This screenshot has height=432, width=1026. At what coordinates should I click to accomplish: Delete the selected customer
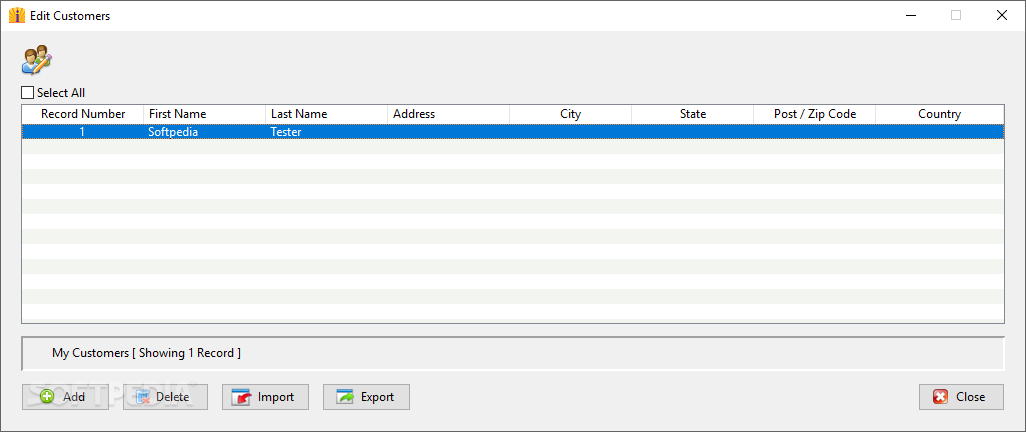pyautogui.click(x=166, y=397)
